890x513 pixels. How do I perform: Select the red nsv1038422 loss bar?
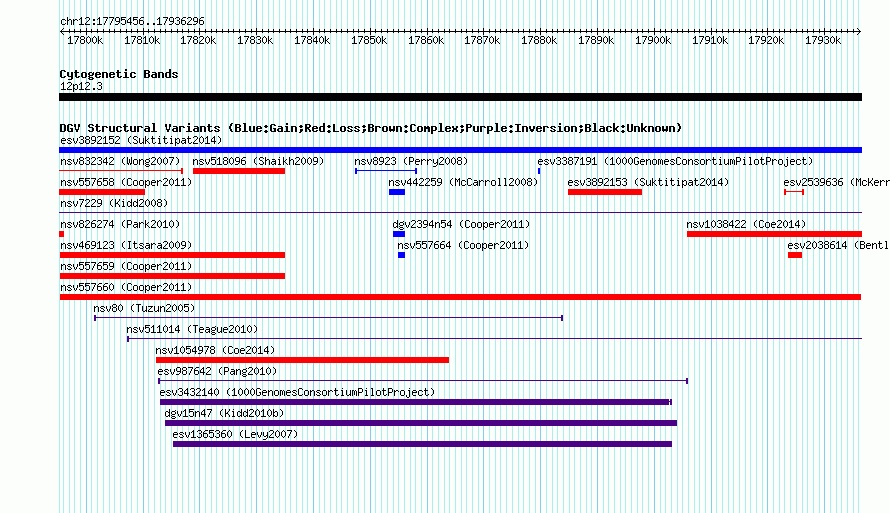(774, 234)
